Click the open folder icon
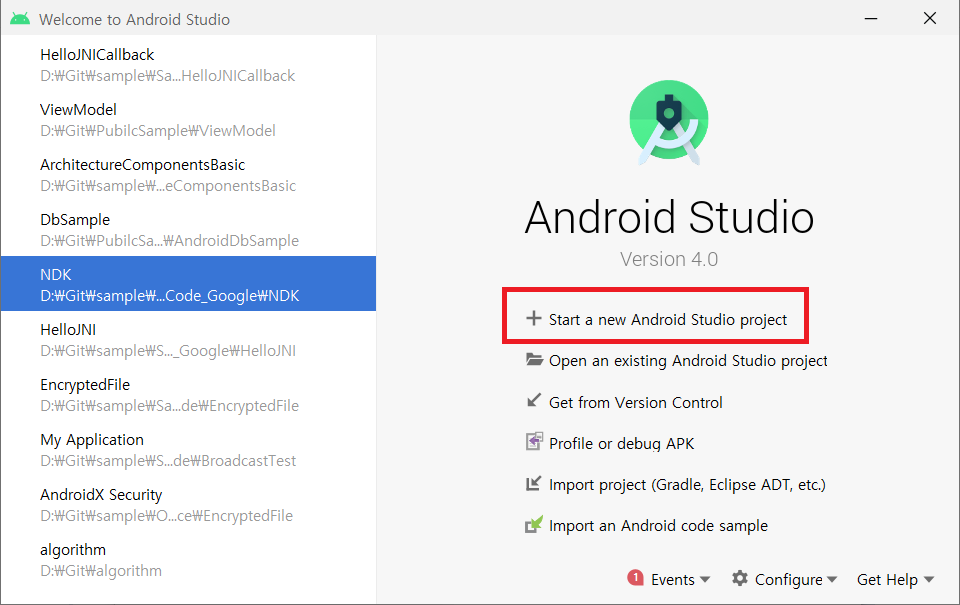The width and height of the screenshot is (960, 605). [x=534, y=359]
